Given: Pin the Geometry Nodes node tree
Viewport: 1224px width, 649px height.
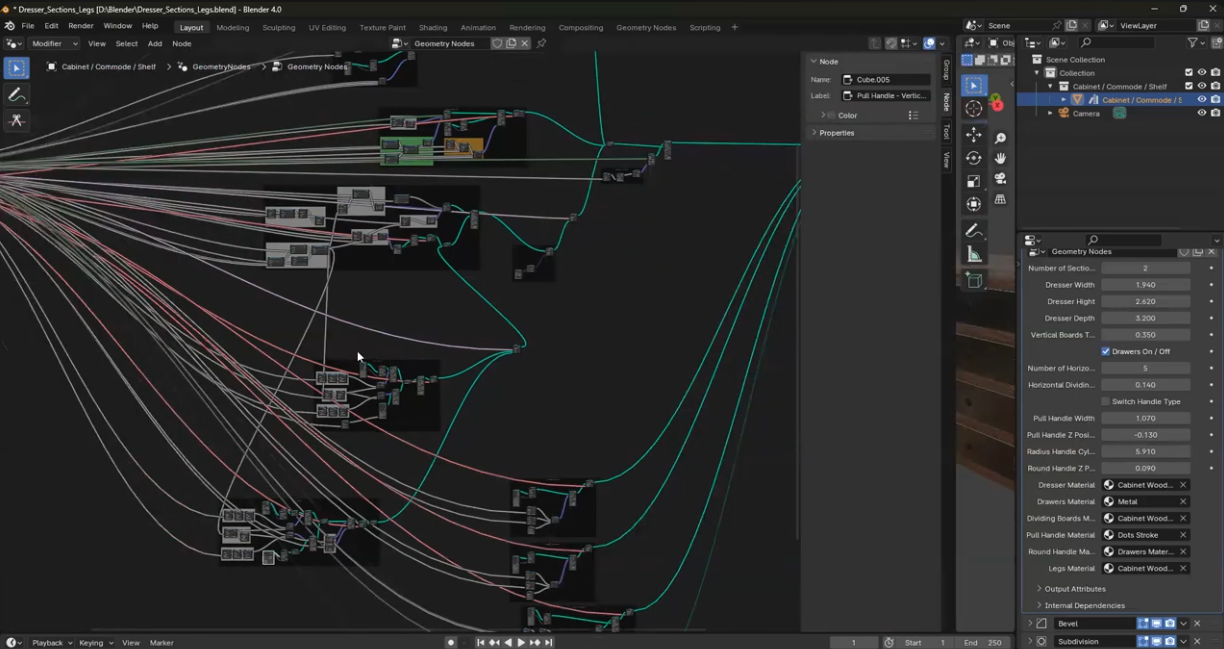Looking at the screenshot, I should (541, 43).
